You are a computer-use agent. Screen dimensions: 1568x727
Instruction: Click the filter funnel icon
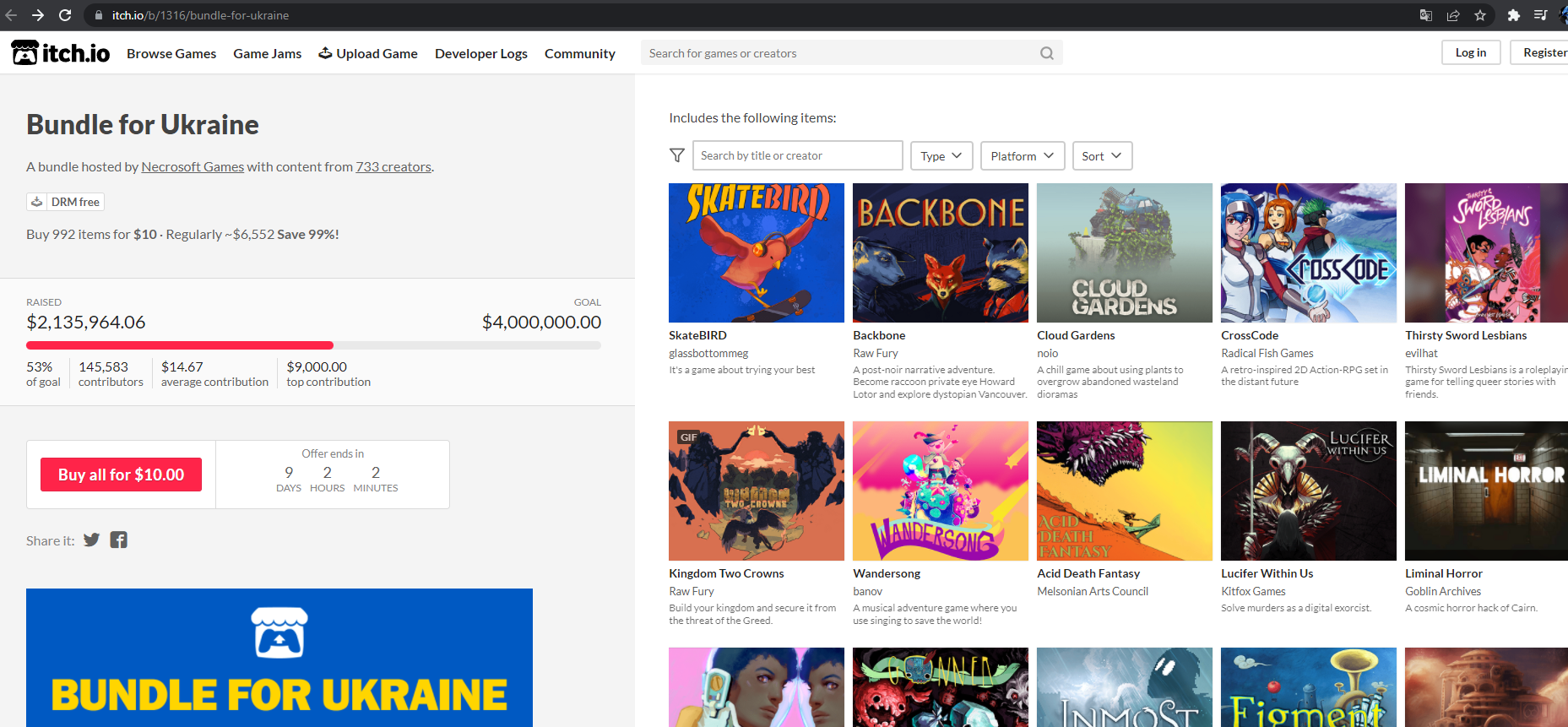coord(677,155)
